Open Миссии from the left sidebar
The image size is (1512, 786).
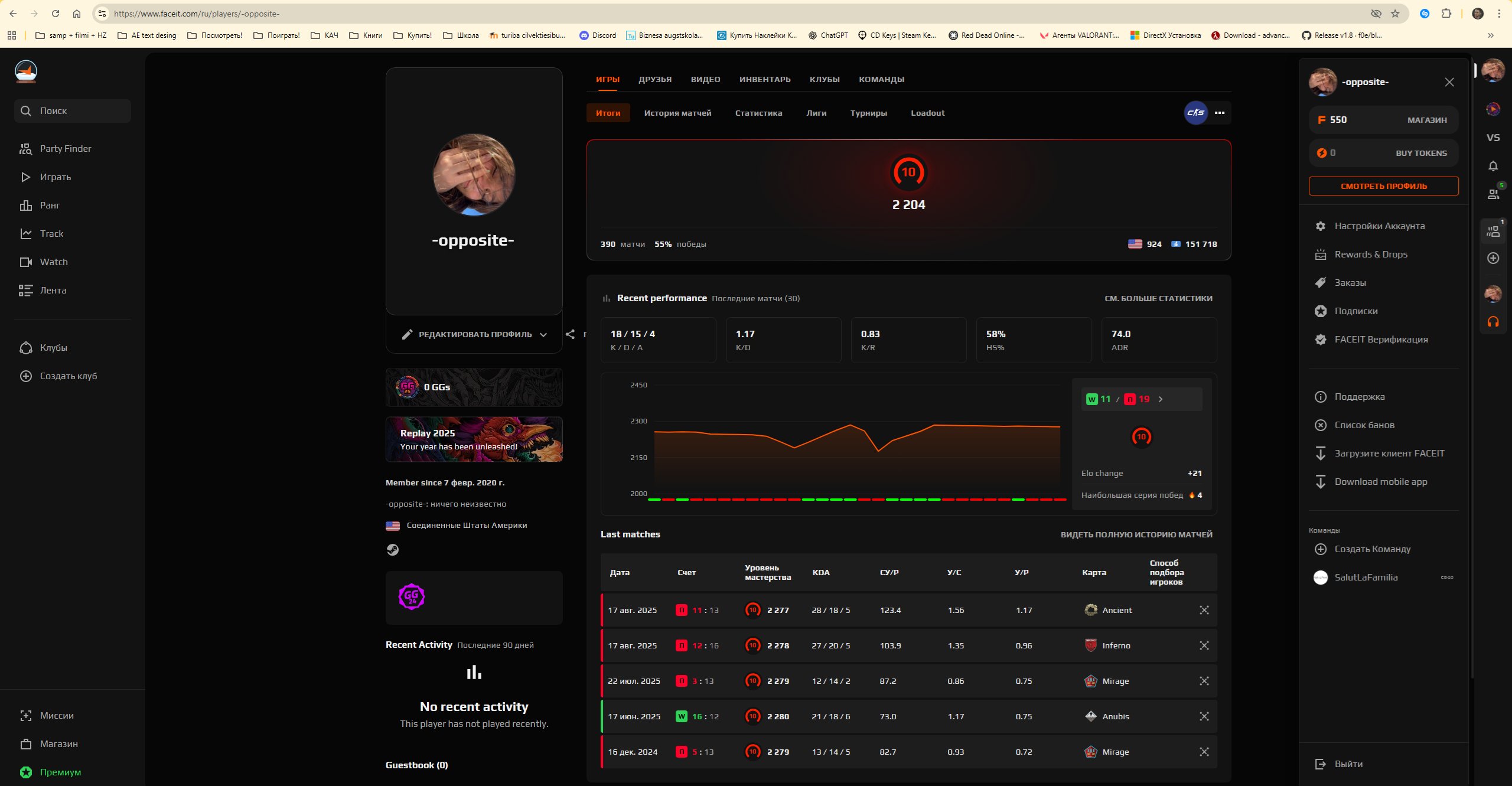(x=56, y=715)
